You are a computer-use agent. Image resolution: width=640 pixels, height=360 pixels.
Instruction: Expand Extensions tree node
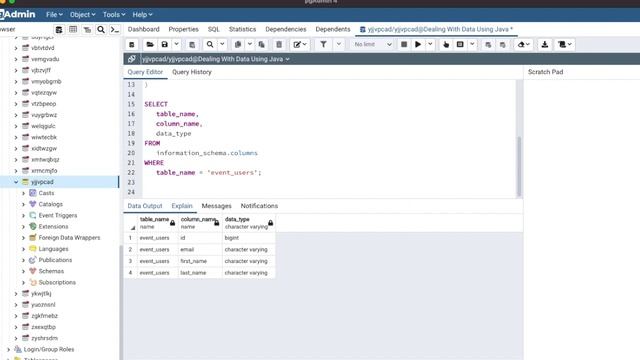(x=23, y=227)
